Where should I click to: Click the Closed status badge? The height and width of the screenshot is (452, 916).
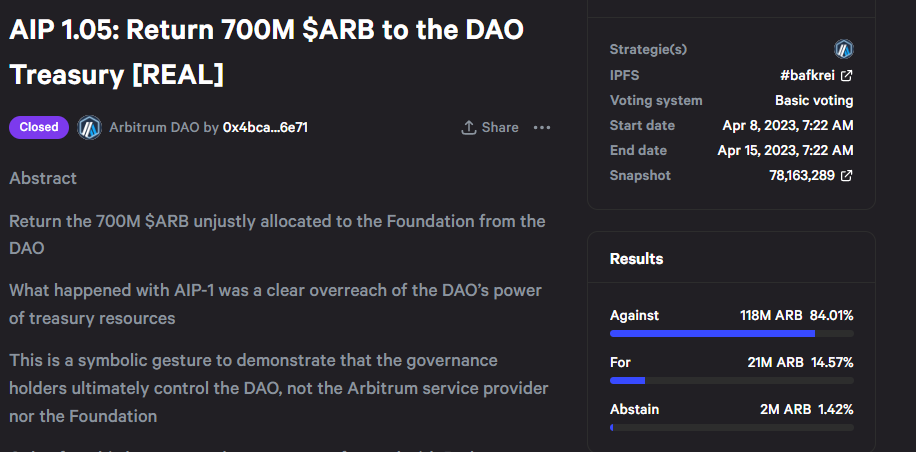[x=39, y=127]
